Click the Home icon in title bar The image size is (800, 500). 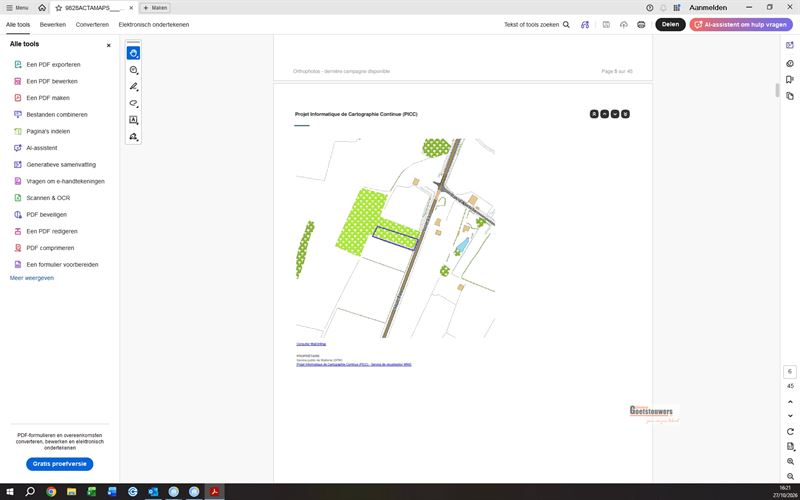pyautogui.click(x=42, y=8)
